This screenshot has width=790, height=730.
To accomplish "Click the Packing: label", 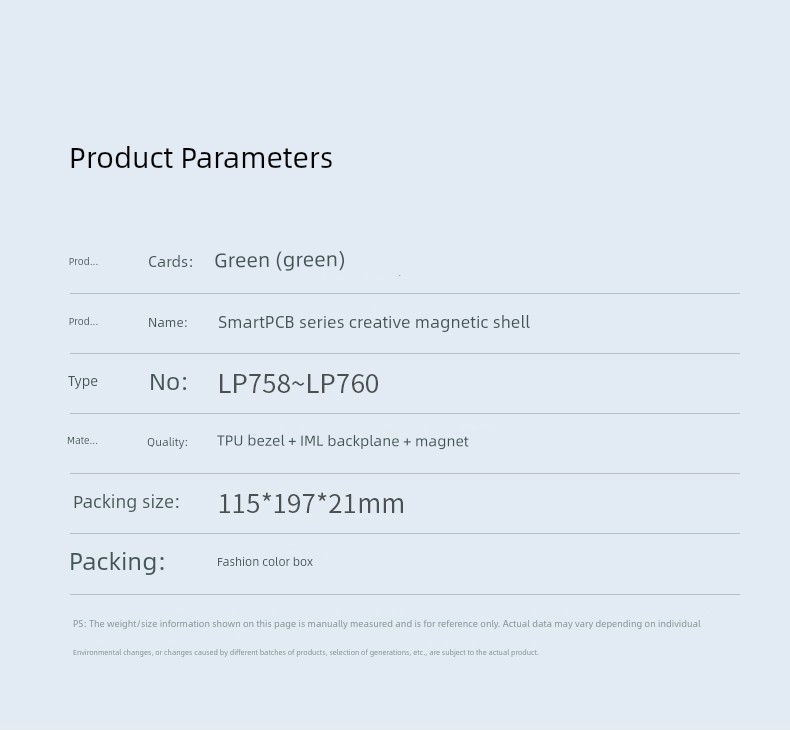I will [x=117, y=562].
